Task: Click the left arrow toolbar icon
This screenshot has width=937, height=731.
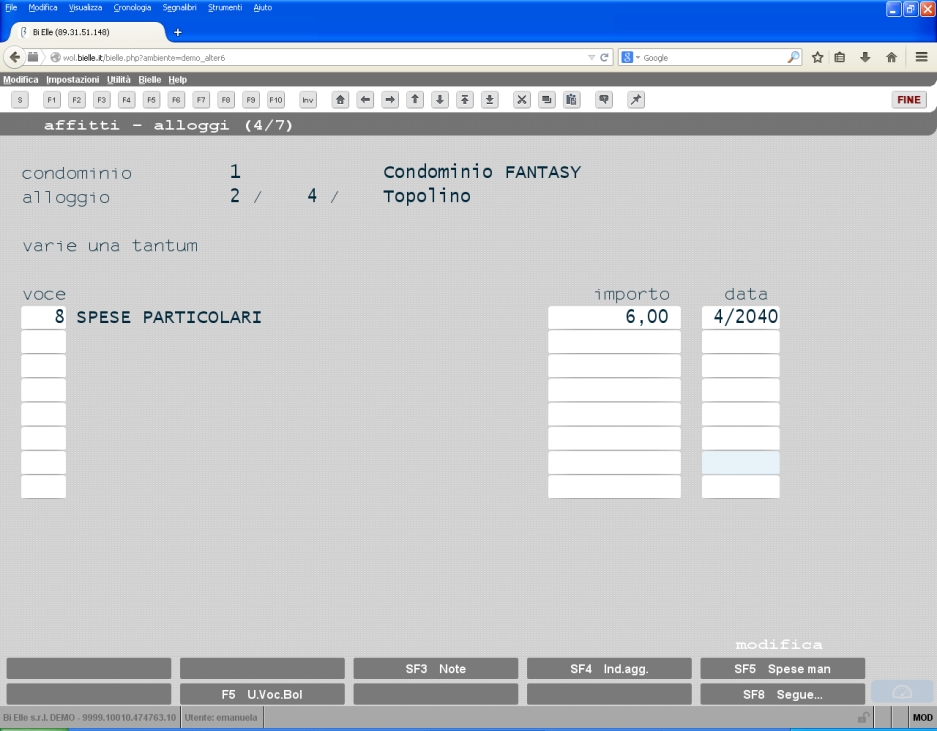Action: (x=365, y=100)
